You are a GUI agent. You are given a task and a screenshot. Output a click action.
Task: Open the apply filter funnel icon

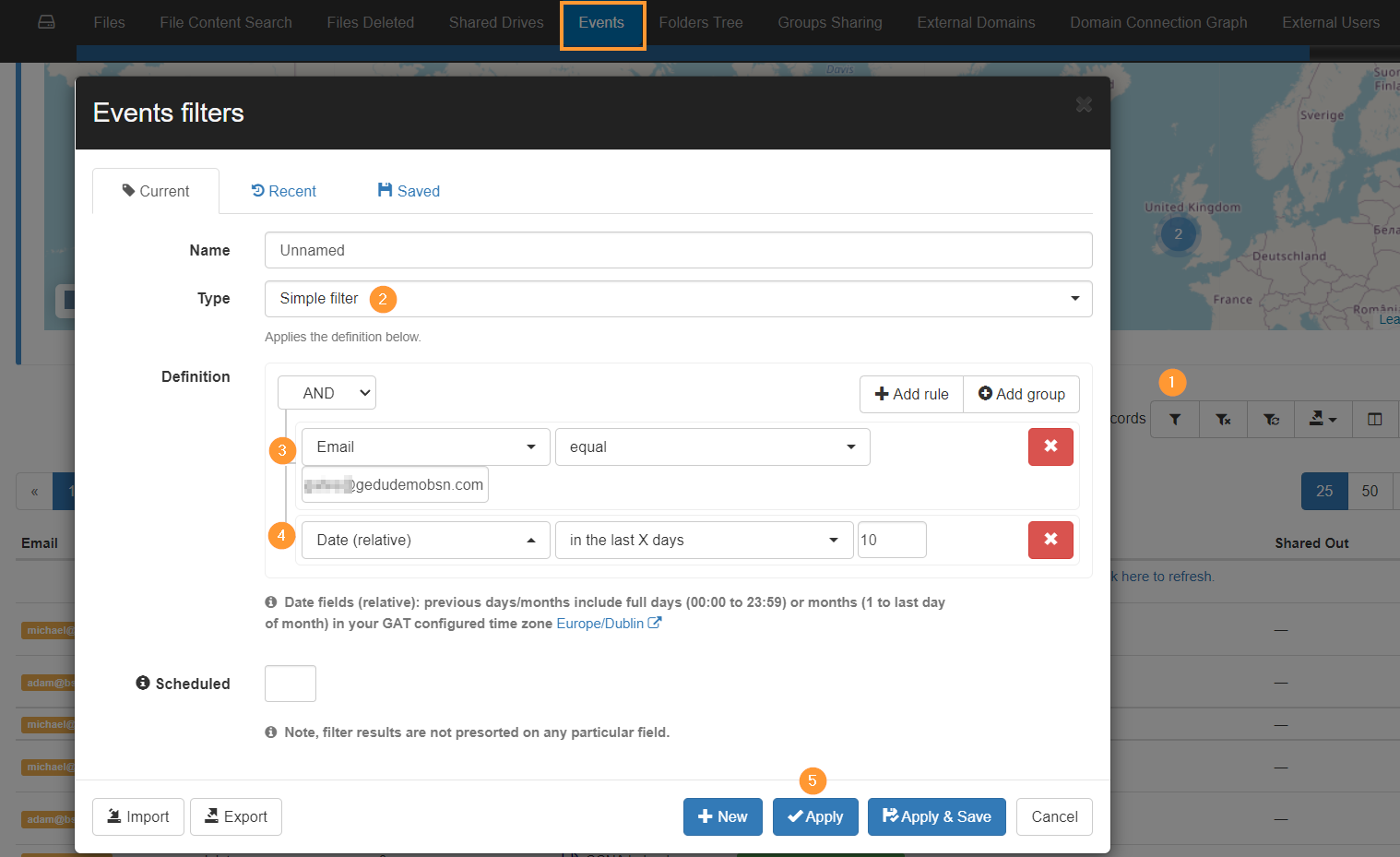[x=1174, y=419]
